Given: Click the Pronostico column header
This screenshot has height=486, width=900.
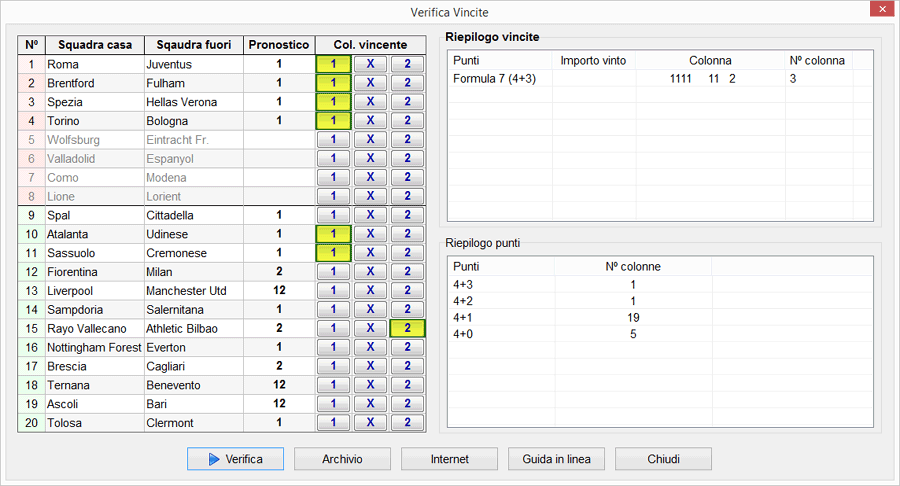Looking at the screenshot, I should tap(279, 45).
